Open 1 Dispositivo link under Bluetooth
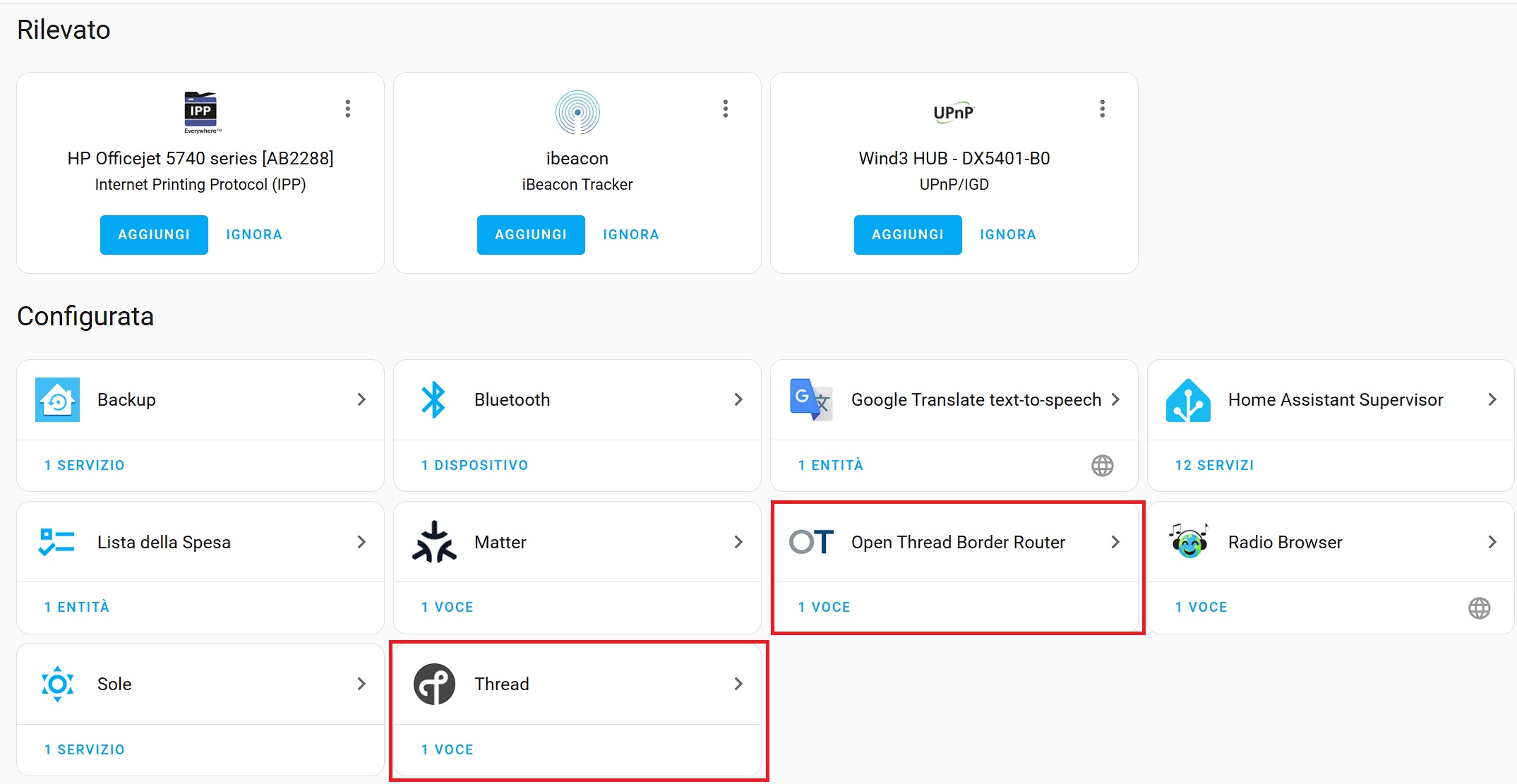The image size is (1517, 784). 474,465
